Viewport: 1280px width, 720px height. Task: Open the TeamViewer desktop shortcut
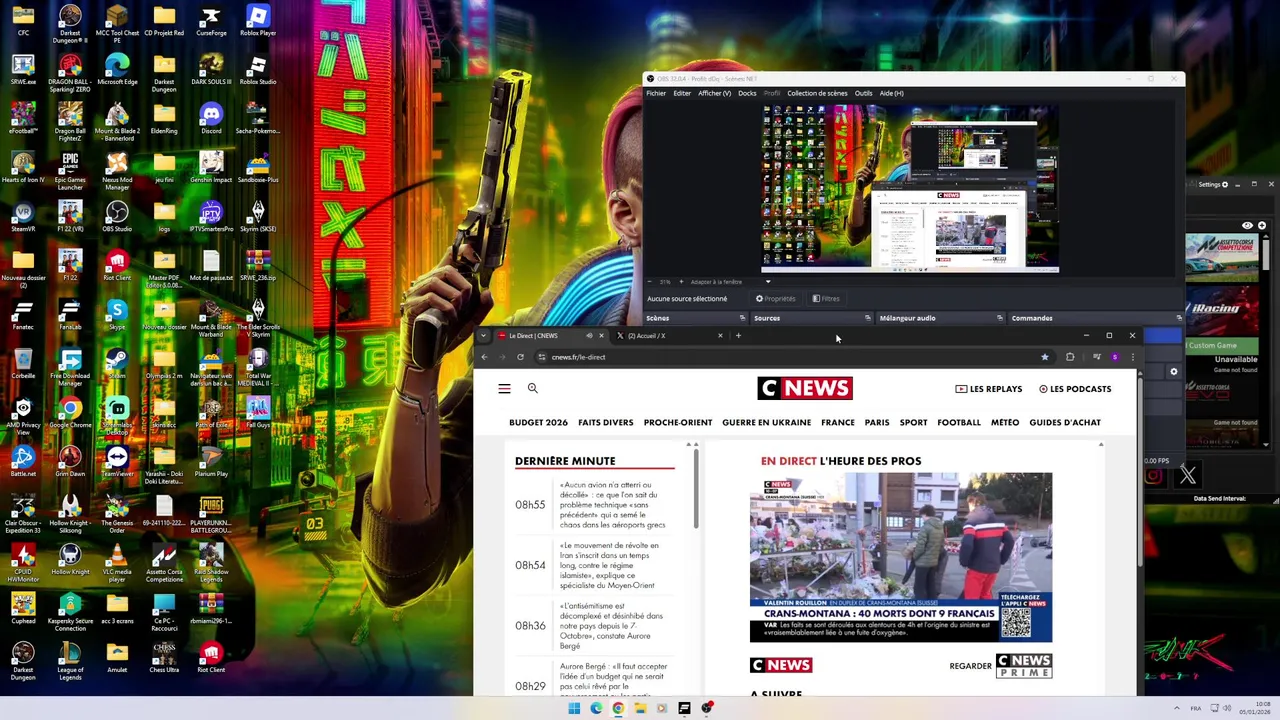117,462
